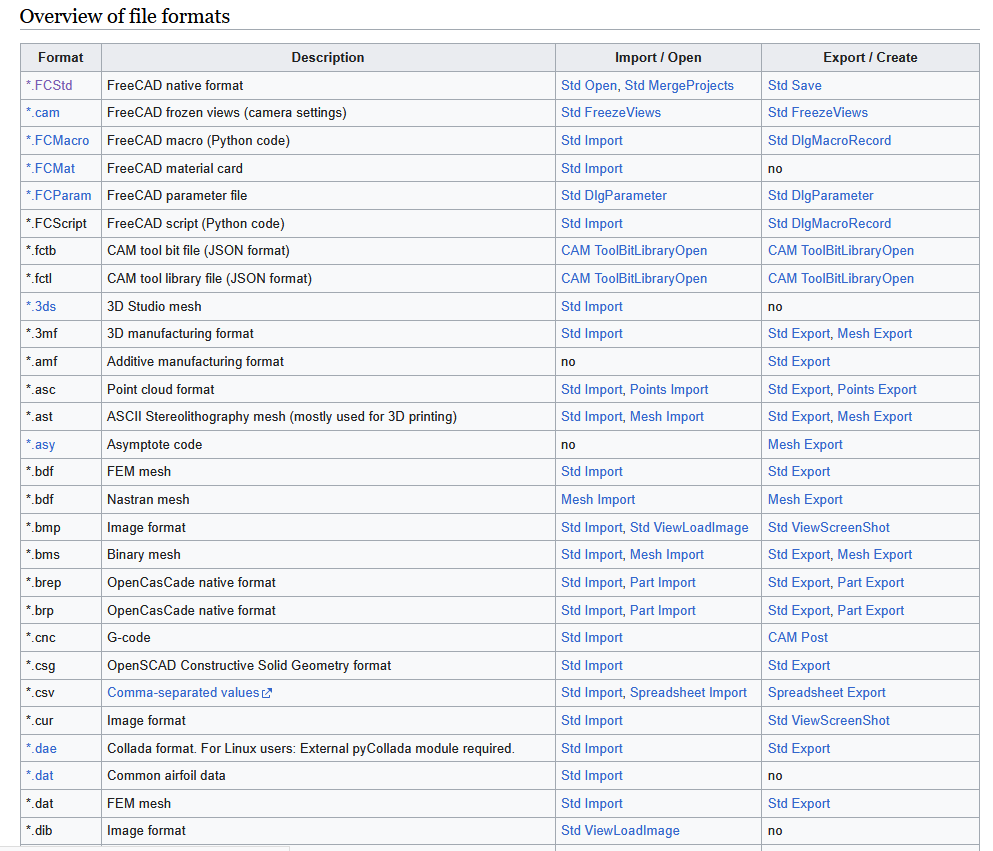Open the CAM Post link
This screenshot has width=993, height=851.
pos(798,638)
